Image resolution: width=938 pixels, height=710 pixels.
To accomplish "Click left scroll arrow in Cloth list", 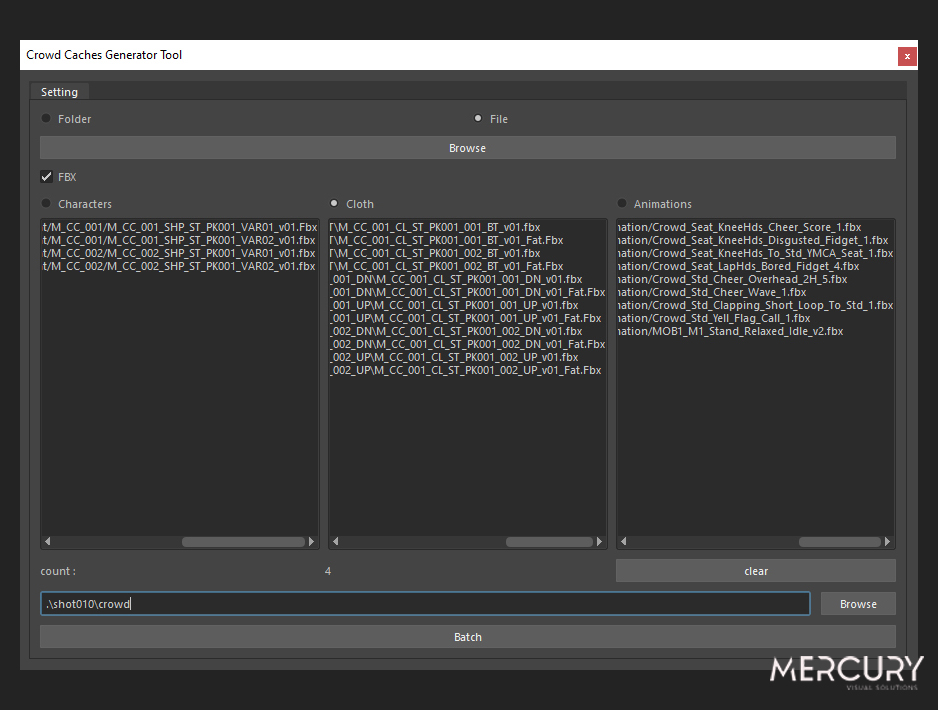I will pos(335,542).
